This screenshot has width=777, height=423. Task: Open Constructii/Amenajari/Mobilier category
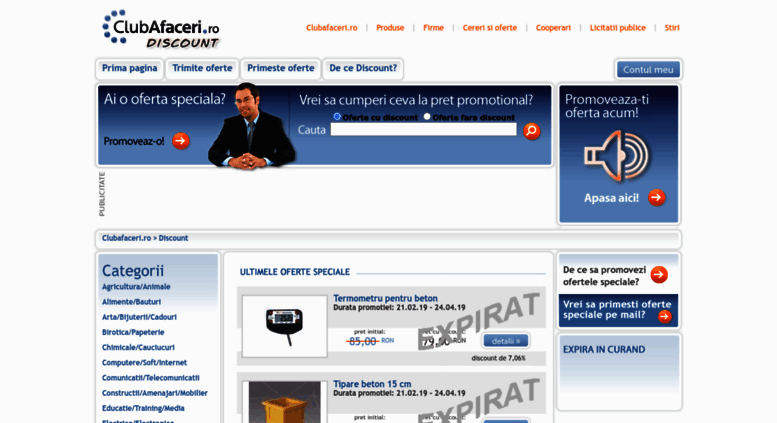(x=155, y=393)
